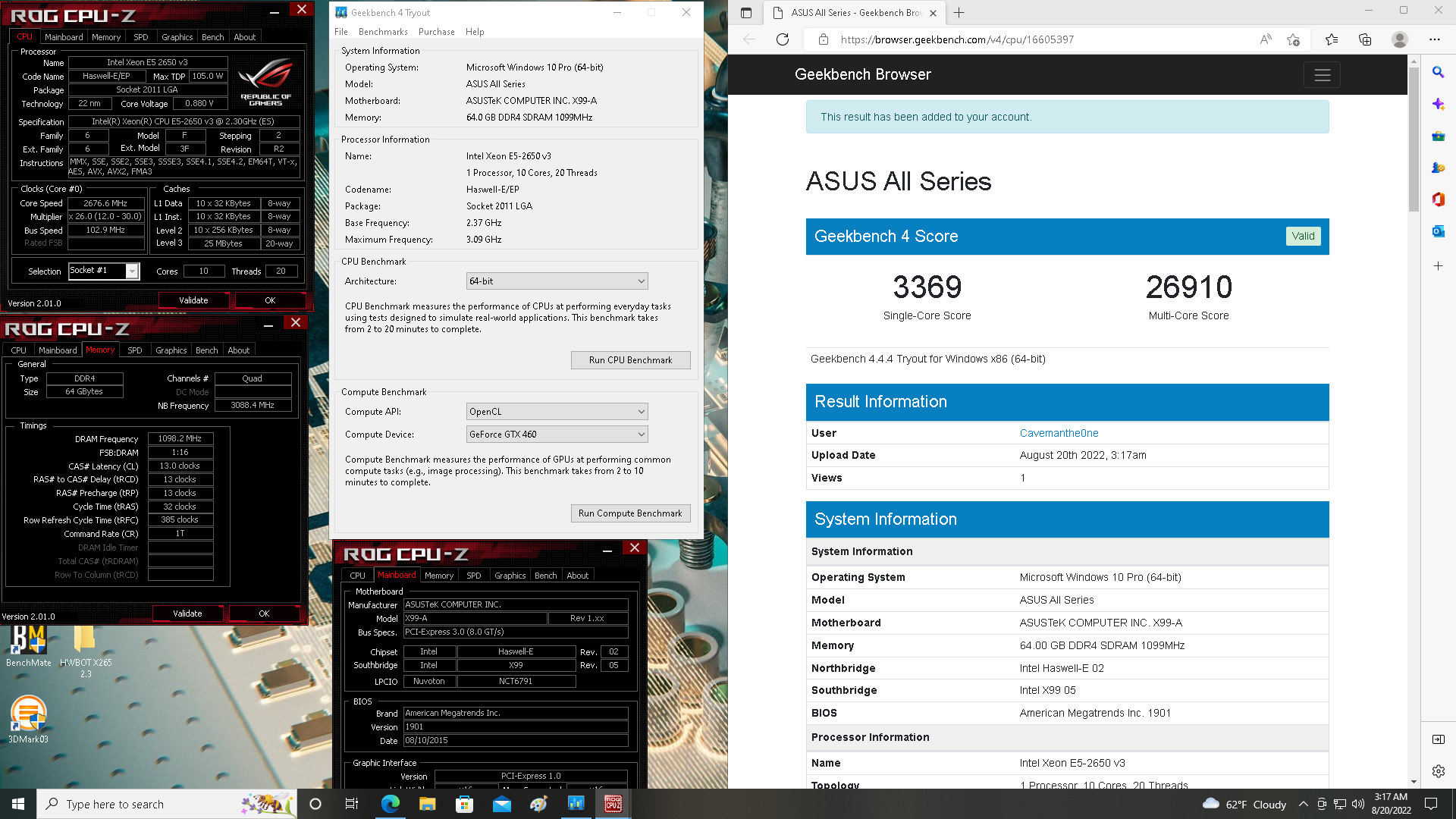The width and height of the screenshot is (1456, 819).
Task: Open the notifications action center
Action: 1431,805
